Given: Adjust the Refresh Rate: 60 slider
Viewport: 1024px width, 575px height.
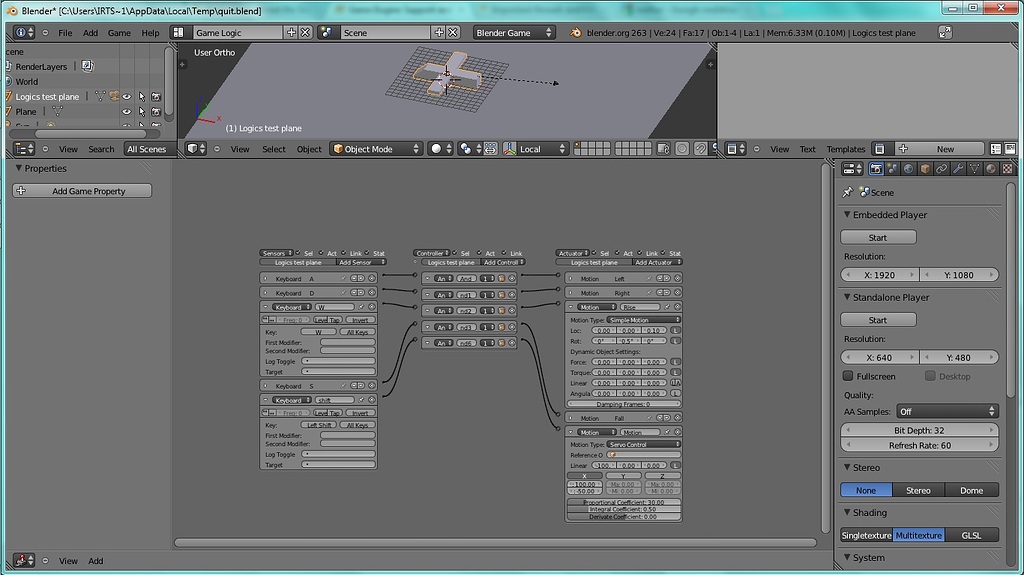Looking at the screenshot, I should 920,445.
